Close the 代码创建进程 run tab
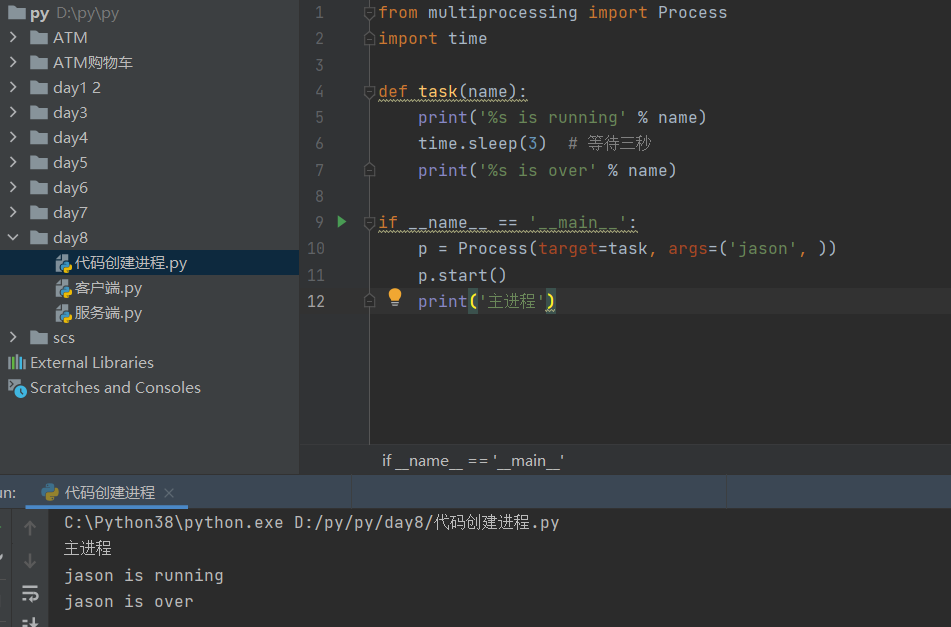 [169, 493]
